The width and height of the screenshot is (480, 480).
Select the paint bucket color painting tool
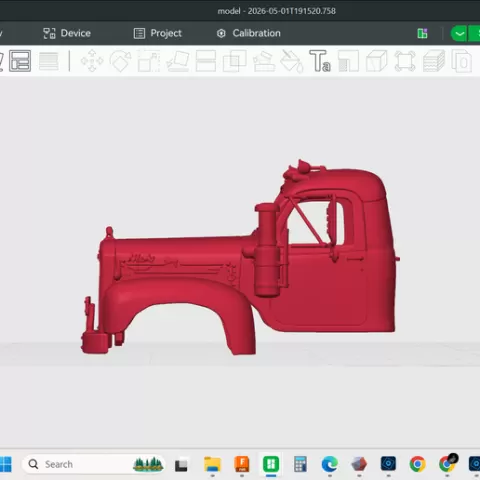292,61
